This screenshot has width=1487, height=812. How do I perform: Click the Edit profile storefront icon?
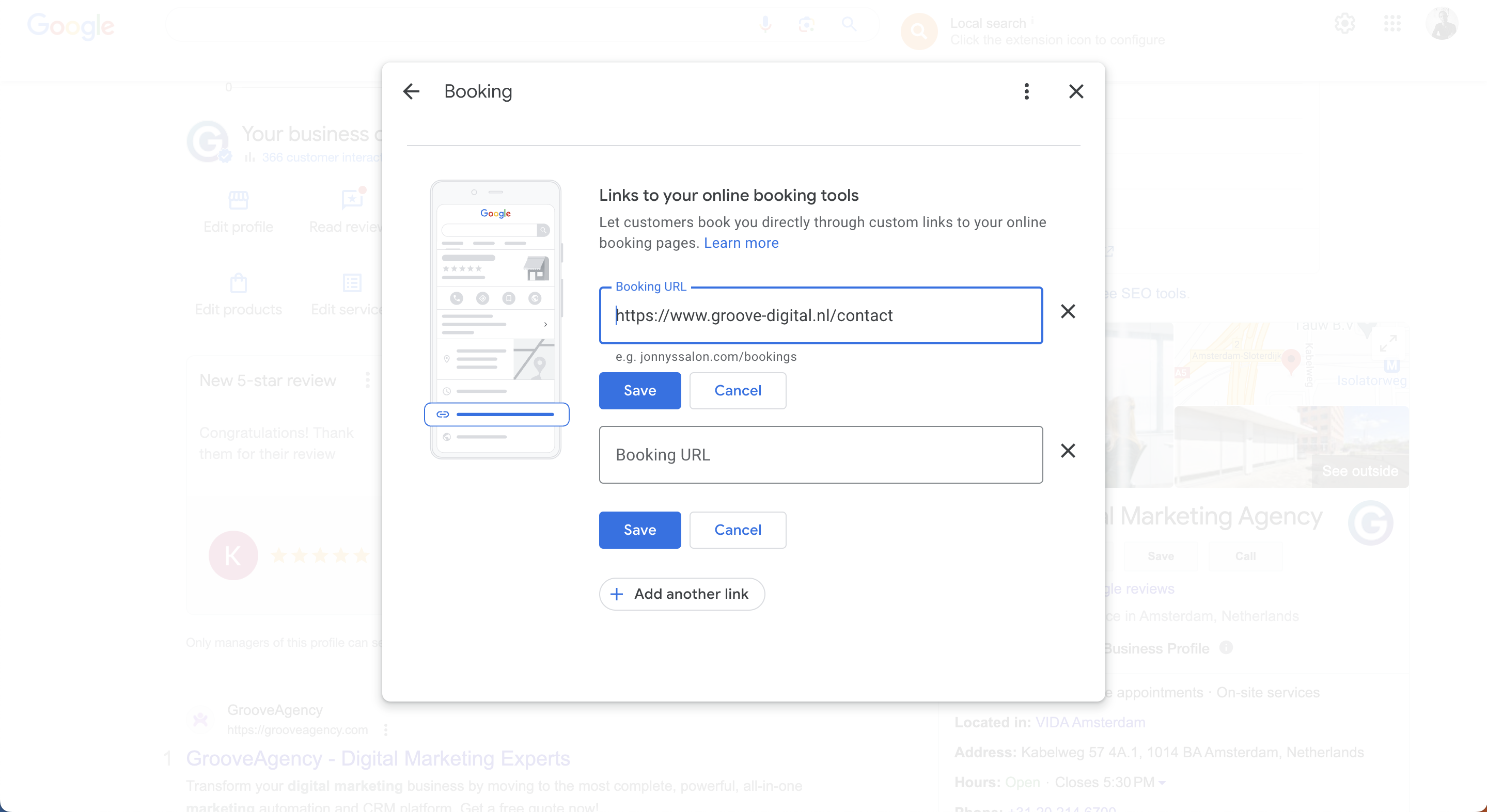[239, 200]
